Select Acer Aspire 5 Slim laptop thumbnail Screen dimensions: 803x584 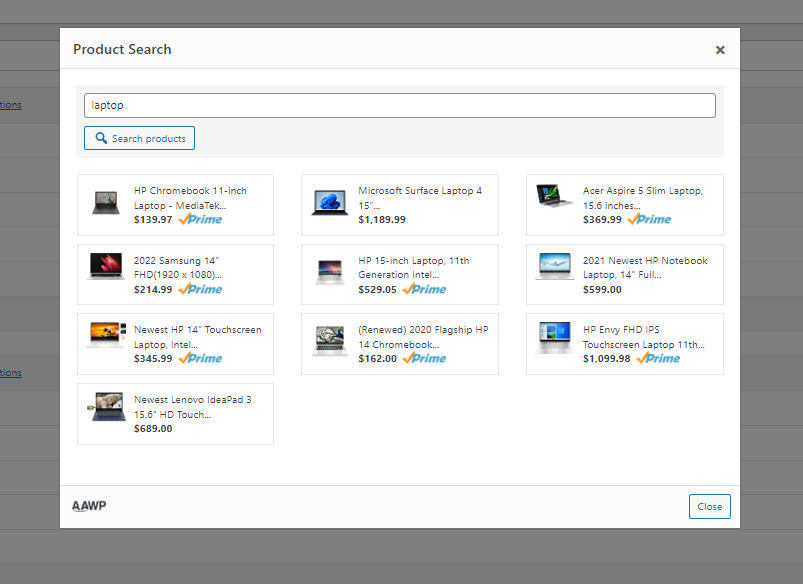click(x=554, y=196)
